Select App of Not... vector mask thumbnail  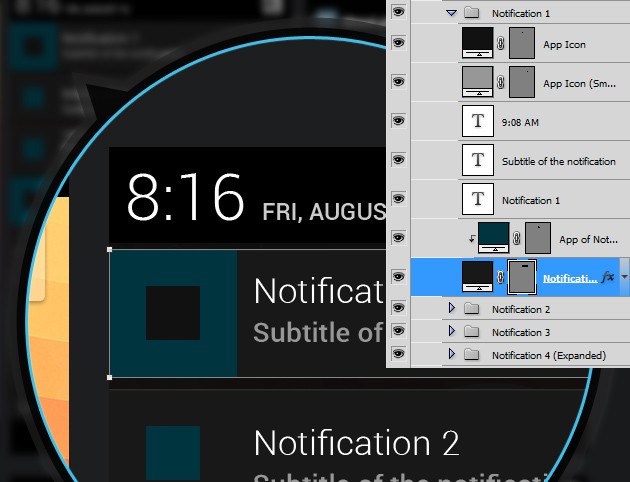[538, 238]
